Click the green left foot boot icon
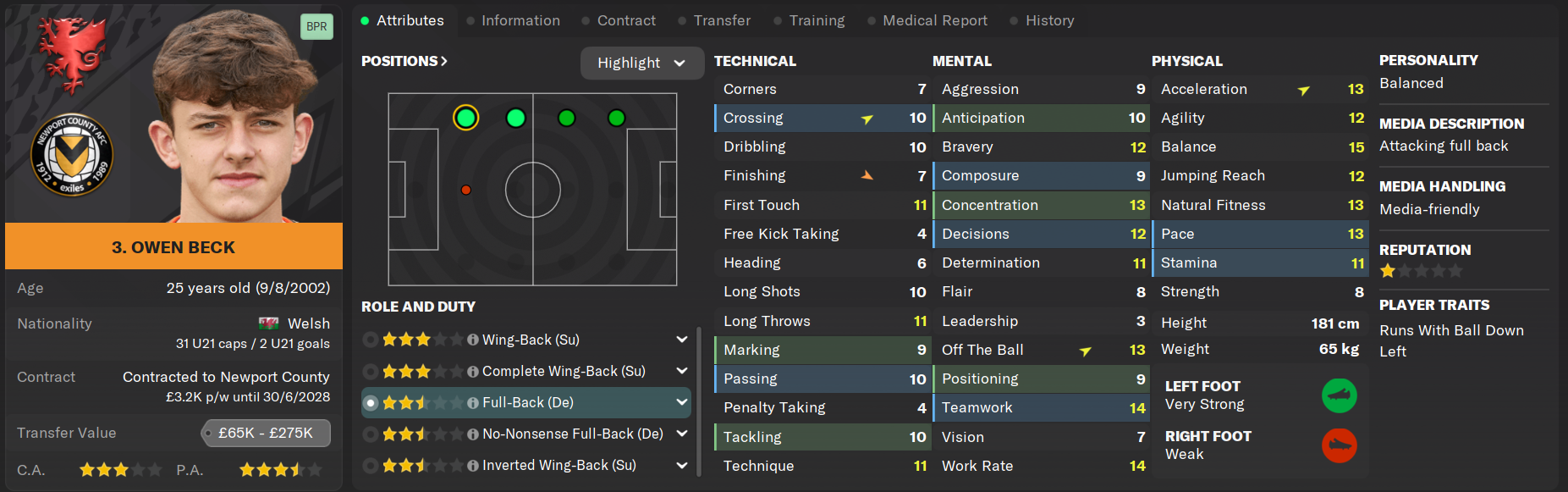 pos(1339,395)
